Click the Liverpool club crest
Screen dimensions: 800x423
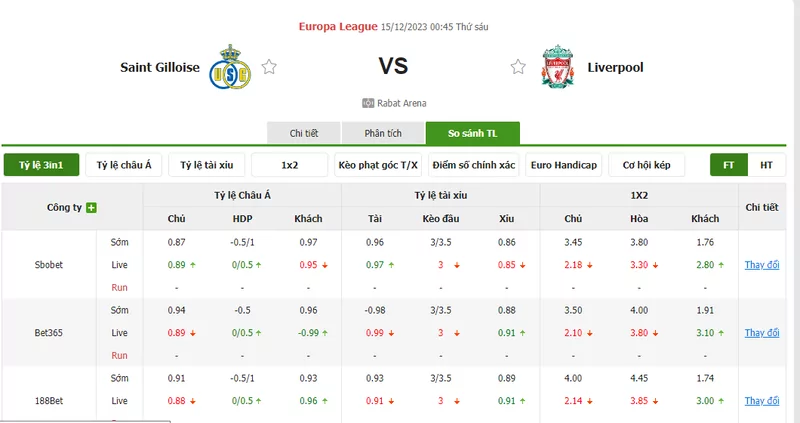[x=558, y=67]
